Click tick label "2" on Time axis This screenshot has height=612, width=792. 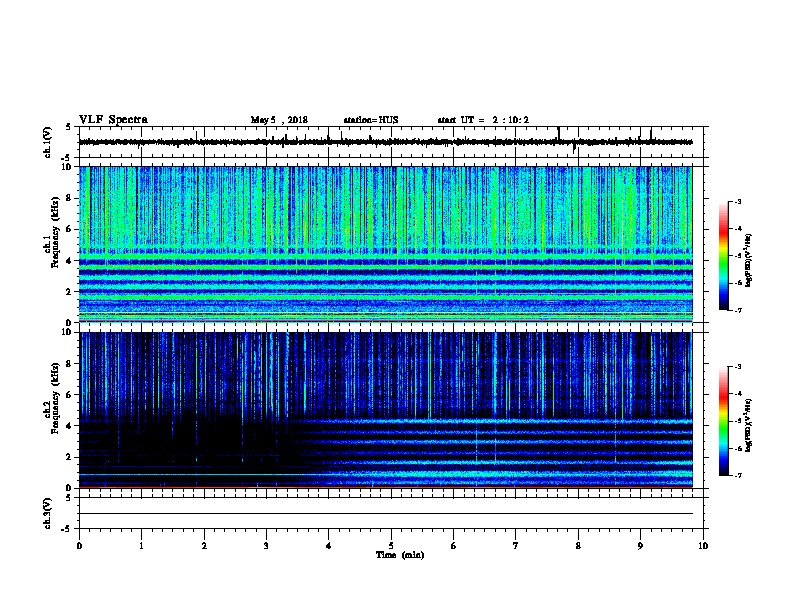pos(204,546)
